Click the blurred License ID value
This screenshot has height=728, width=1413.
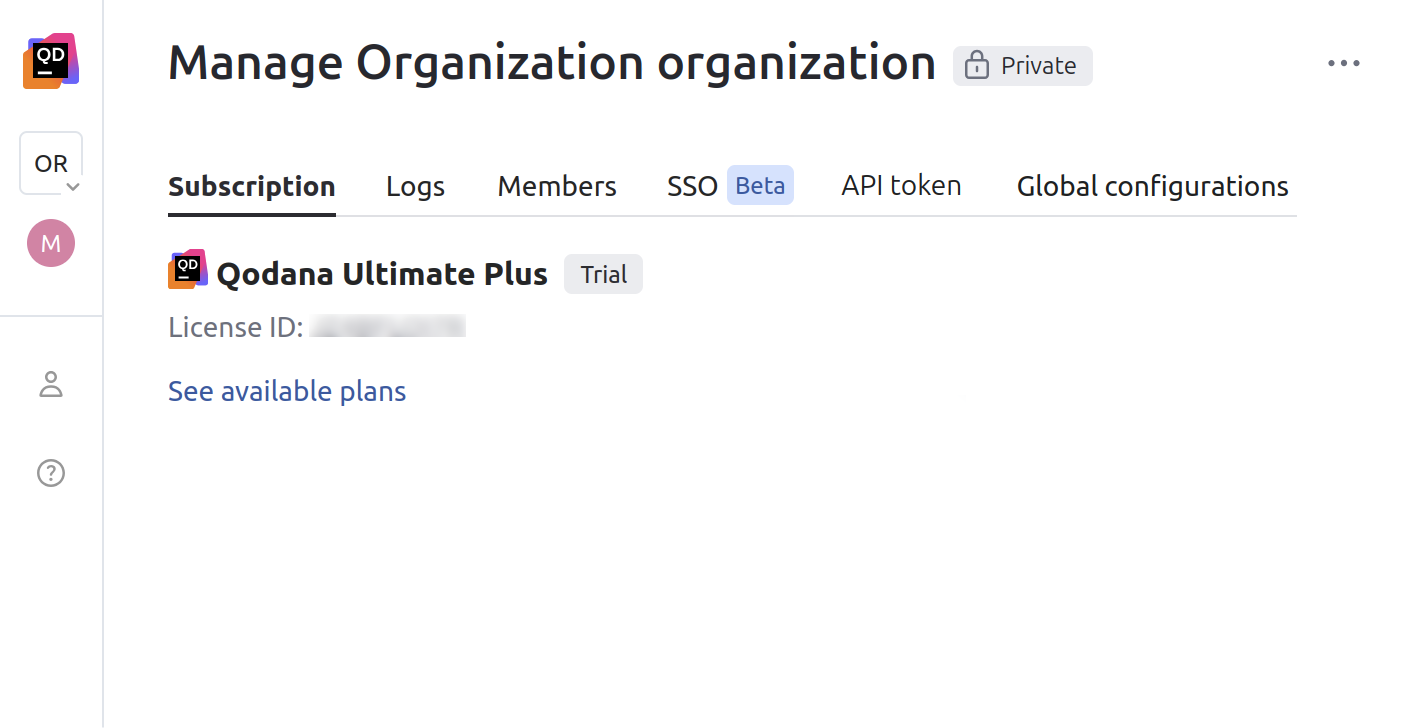[x=387, y=326]
